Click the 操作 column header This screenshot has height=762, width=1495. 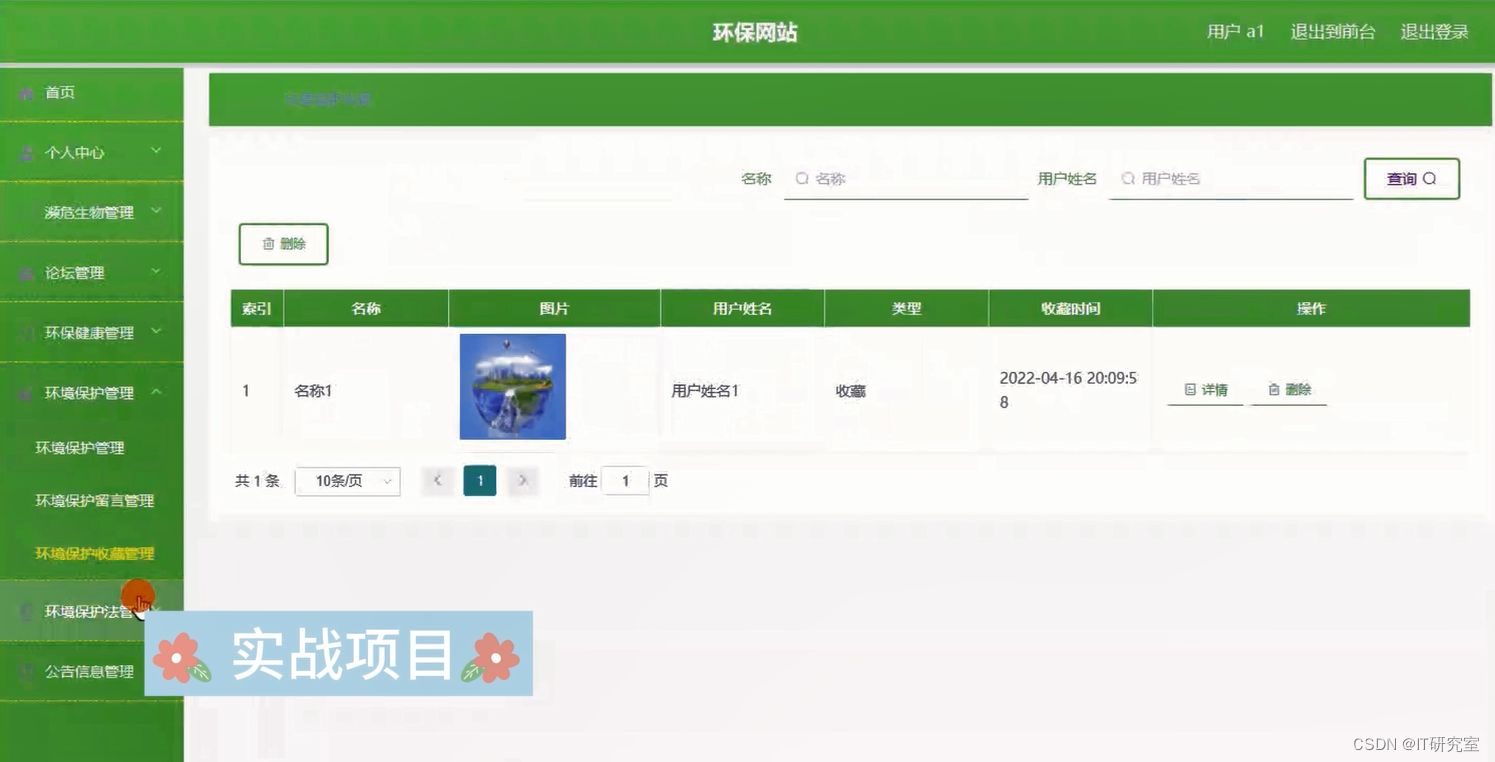1311,309
